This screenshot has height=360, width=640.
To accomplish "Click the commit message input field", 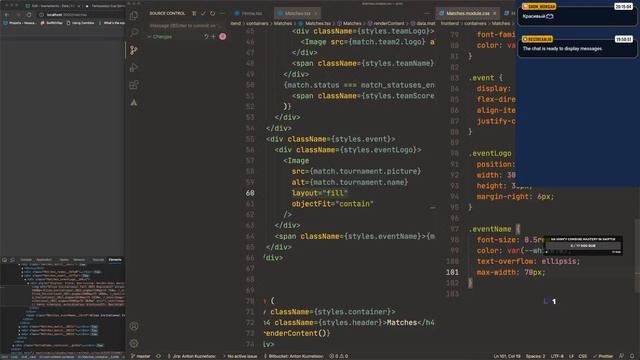I will (x=185, y=25).
